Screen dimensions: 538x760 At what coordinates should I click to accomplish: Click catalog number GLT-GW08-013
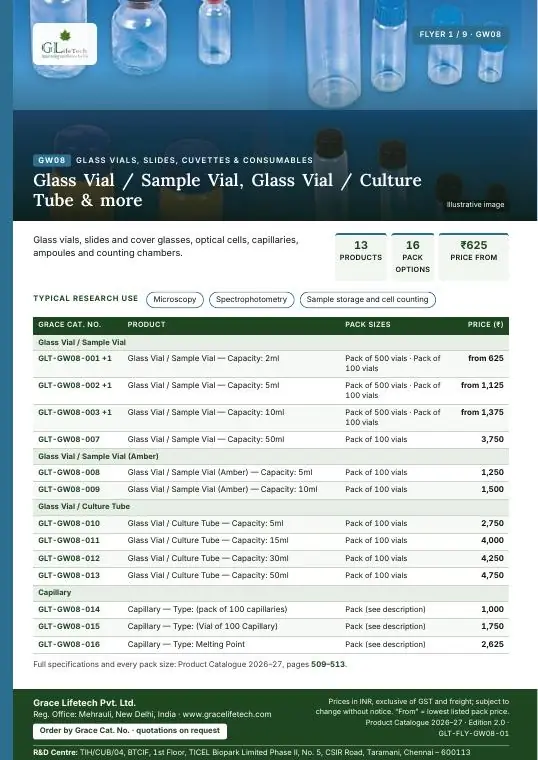pos(69,575)
